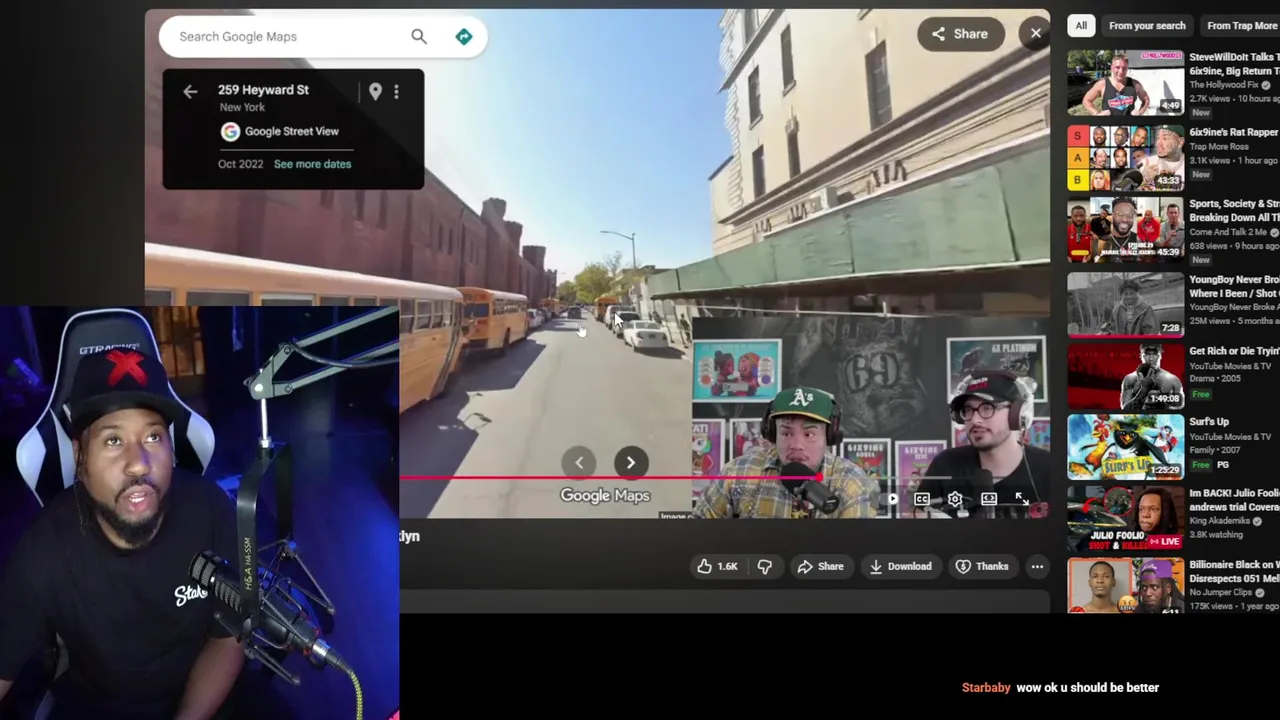Open Sports, Society video thumbnail

1125,230
